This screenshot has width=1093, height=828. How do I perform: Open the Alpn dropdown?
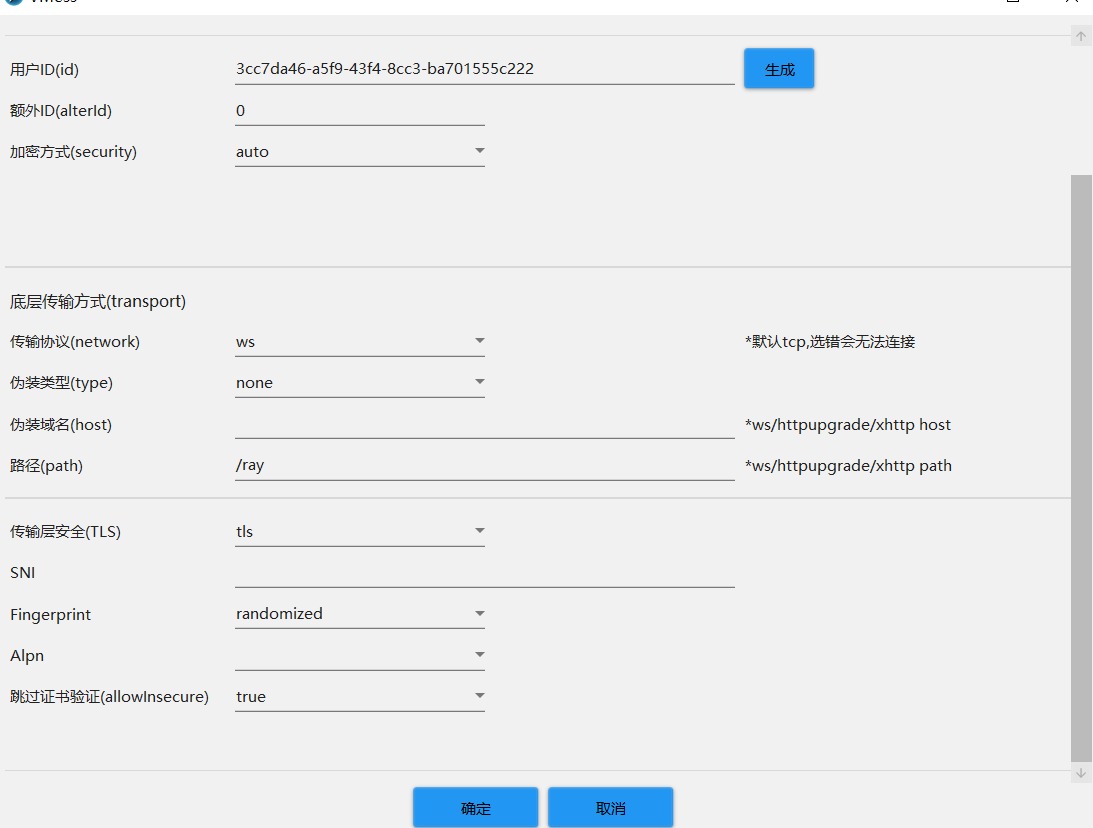359,656
